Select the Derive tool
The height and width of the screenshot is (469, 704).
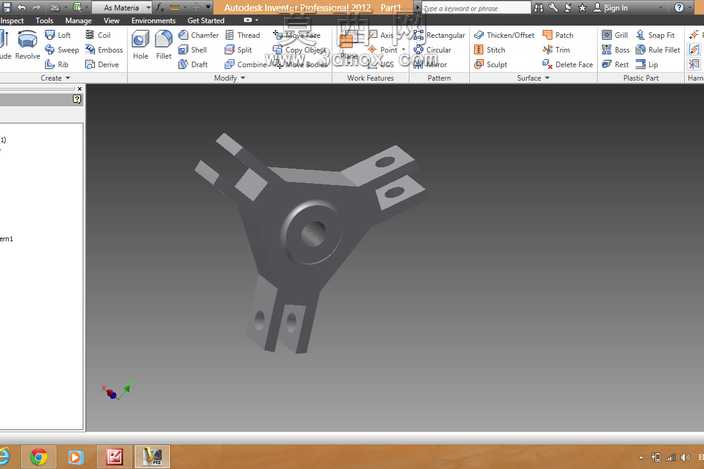(x=102, y=65)
